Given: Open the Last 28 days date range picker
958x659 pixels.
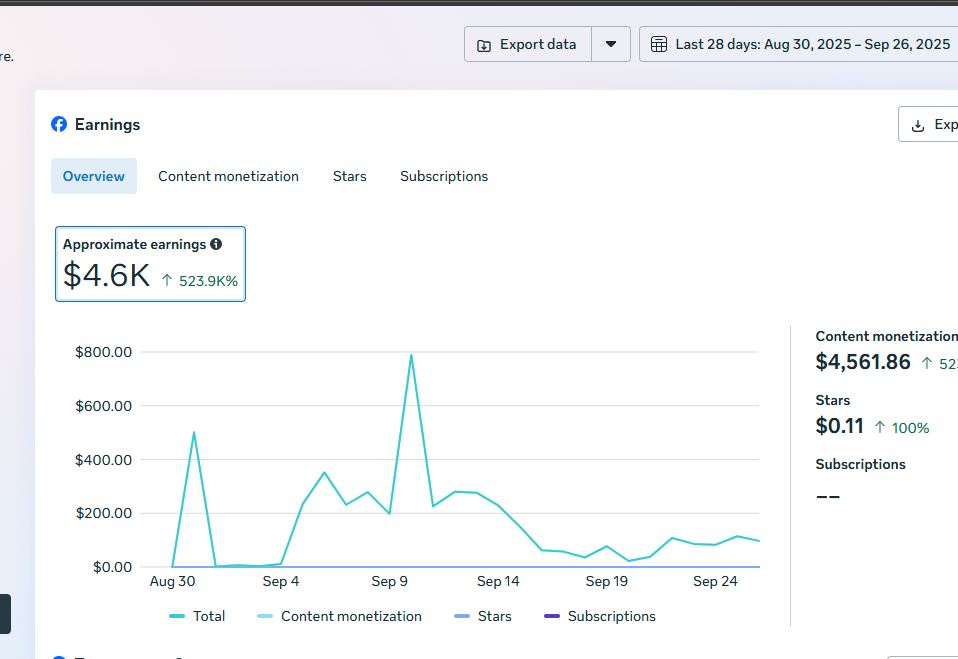Looking at the screenshot, I should (800, 44).
